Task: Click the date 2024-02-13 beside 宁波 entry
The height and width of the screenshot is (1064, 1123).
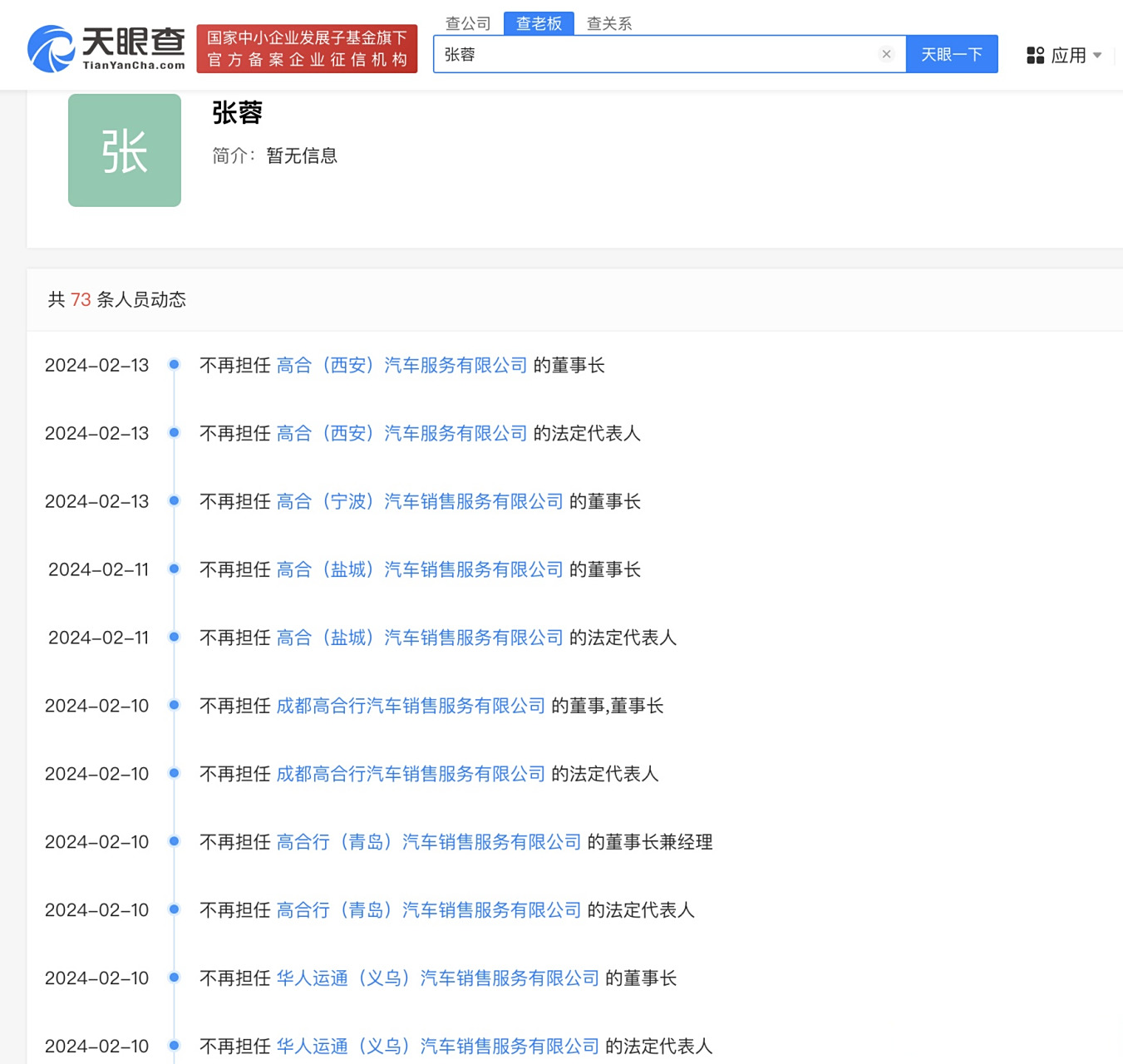Action: pyautogui.click(x=96, y=501)
